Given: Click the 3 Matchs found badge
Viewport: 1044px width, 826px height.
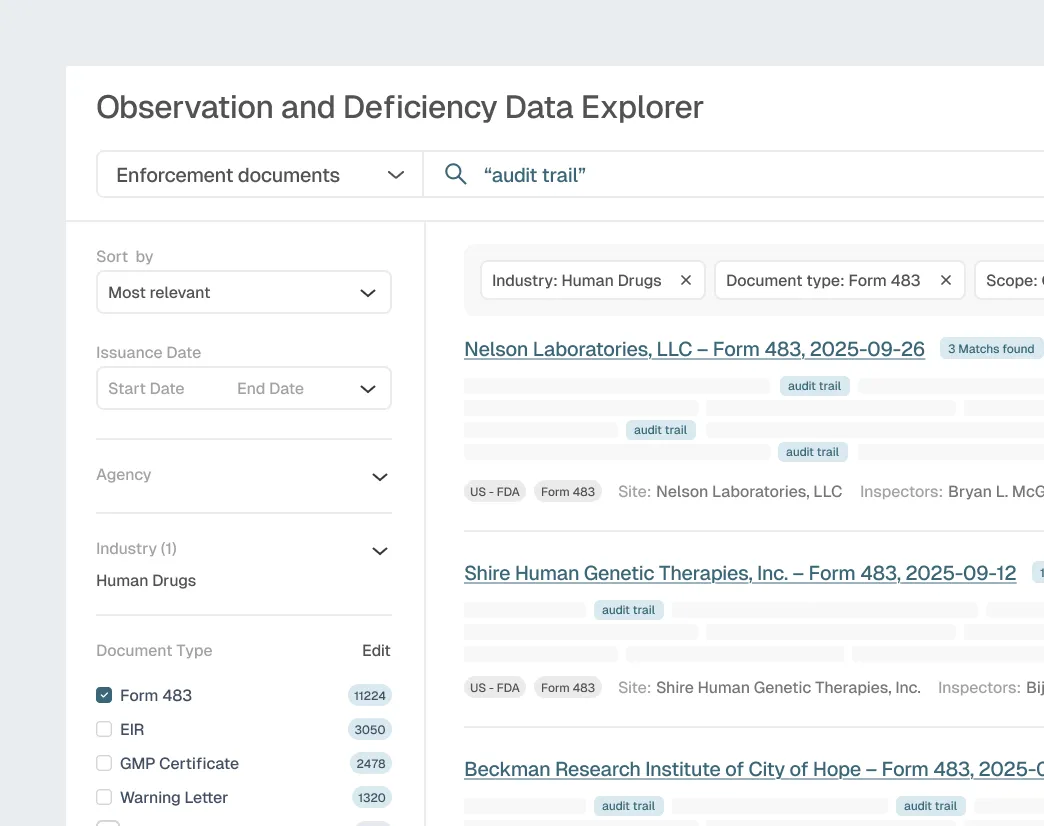Looking at the screenshot, I should pyautogui.click(x=991, y=348).
